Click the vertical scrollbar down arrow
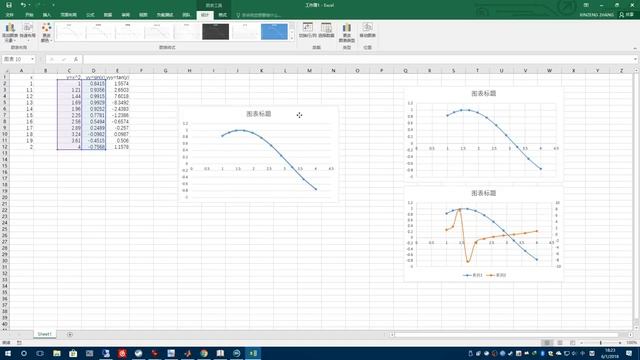 tap(636, 327)
